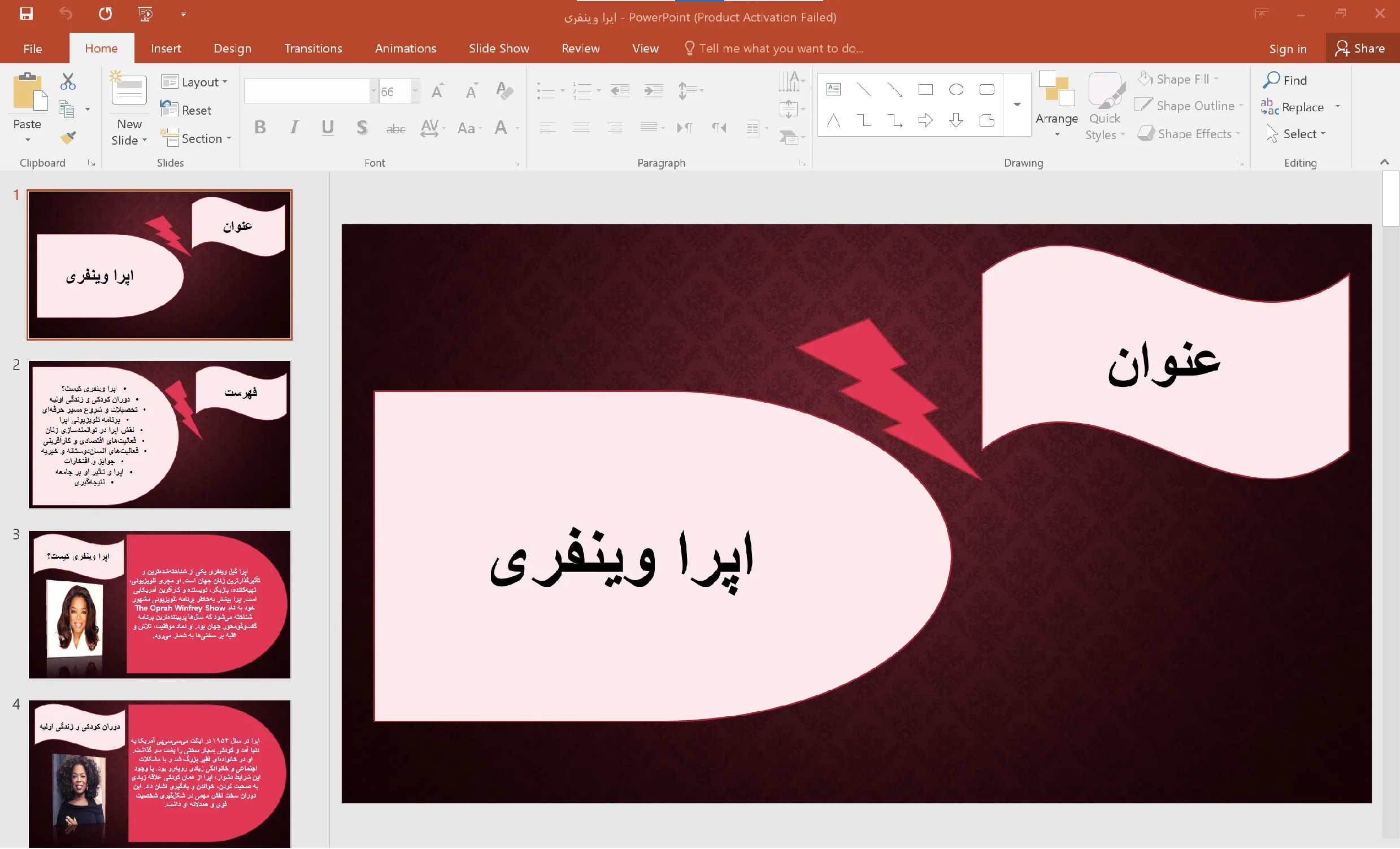Click the Arrange icon
The height and width of the screenshot is (849, 1400).
tap(1057, 89)
